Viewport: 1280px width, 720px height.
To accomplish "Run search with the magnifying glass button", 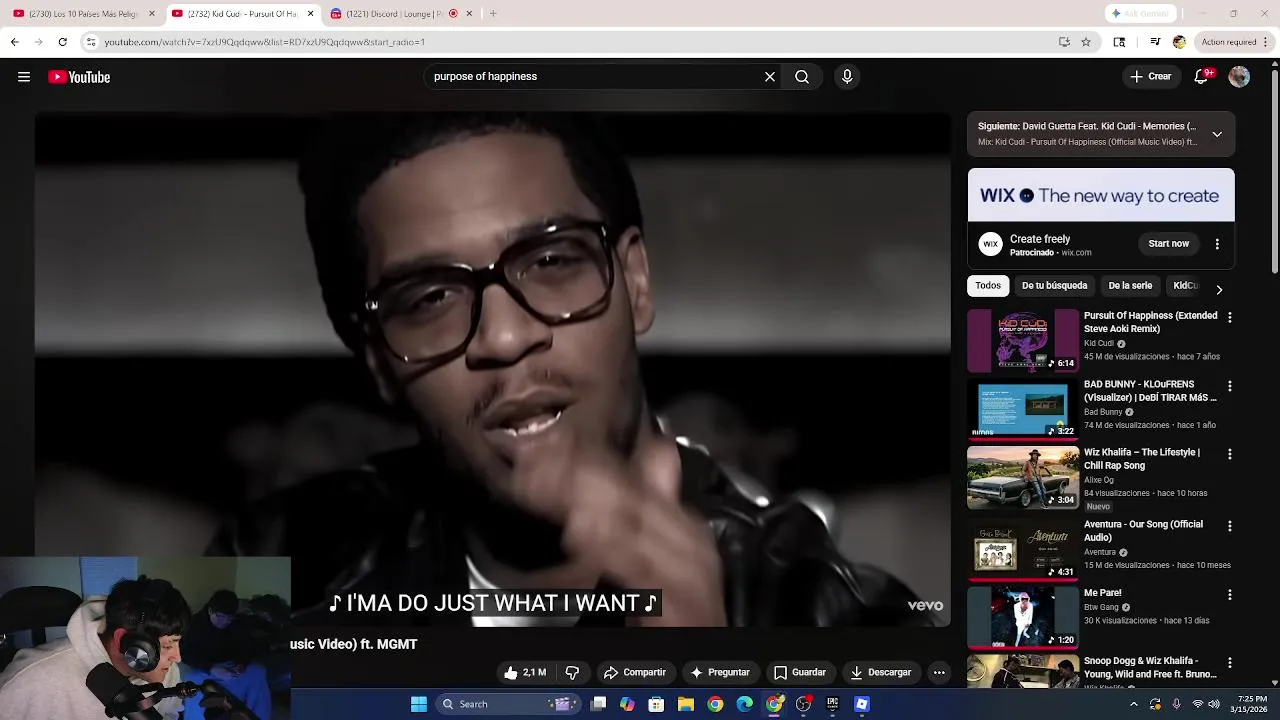I will click(x=802, y=77).
